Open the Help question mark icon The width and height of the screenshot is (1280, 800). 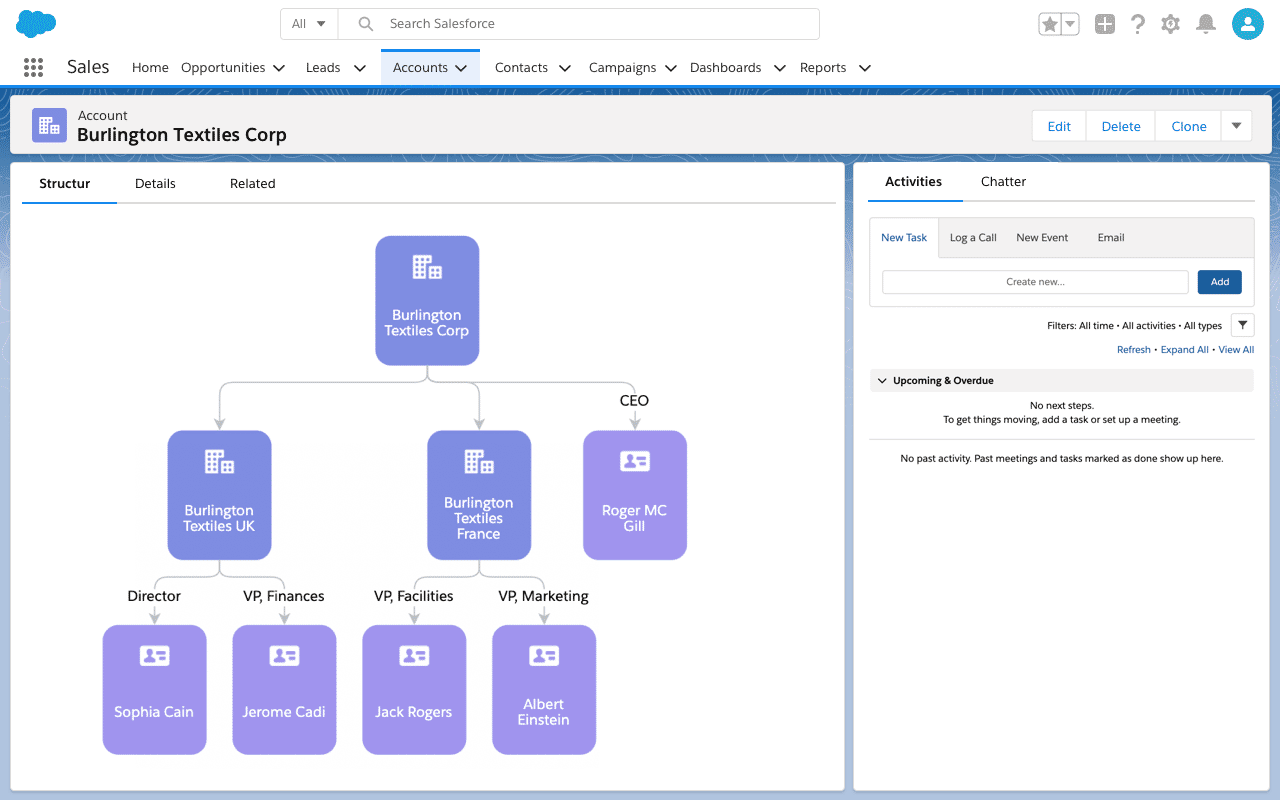(x=1137, y=24)
